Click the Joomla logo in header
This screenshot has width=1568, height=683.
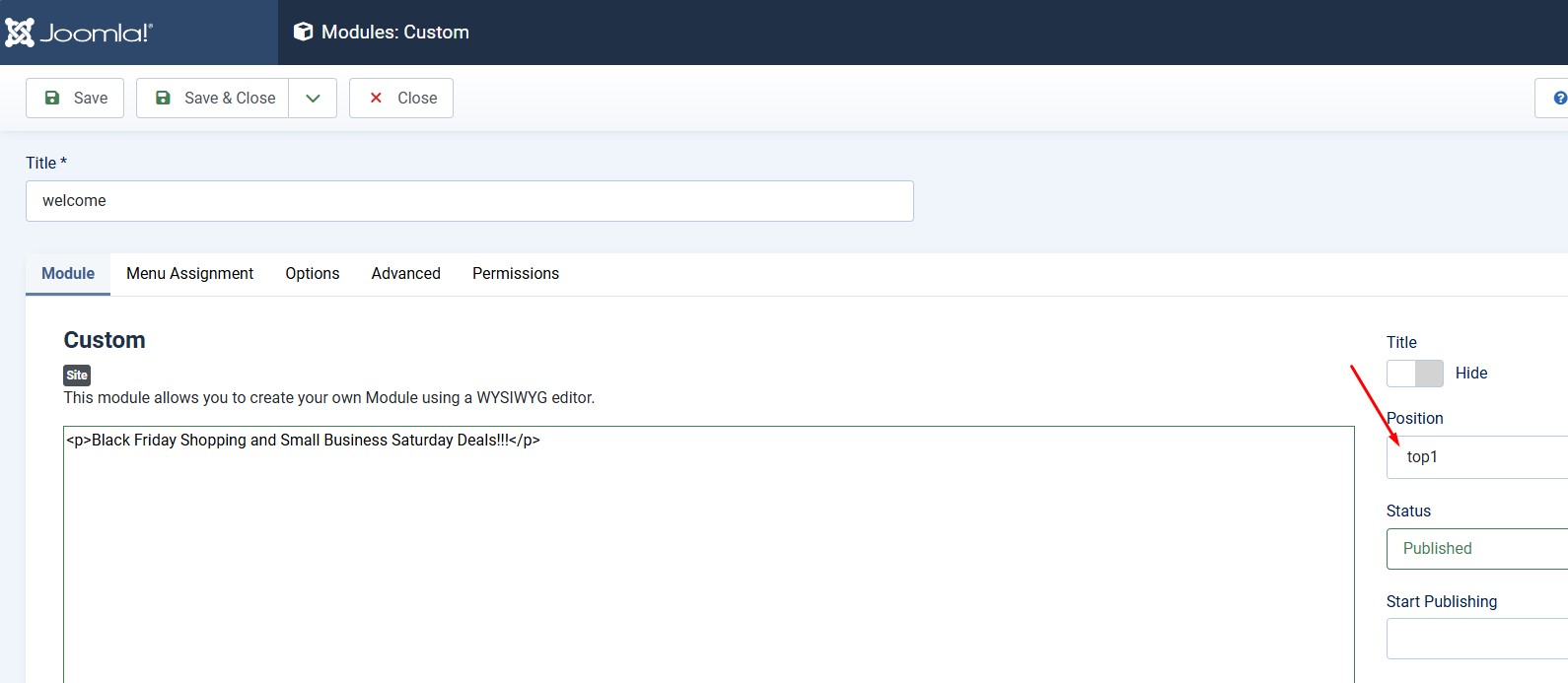[x=79, y=33]
